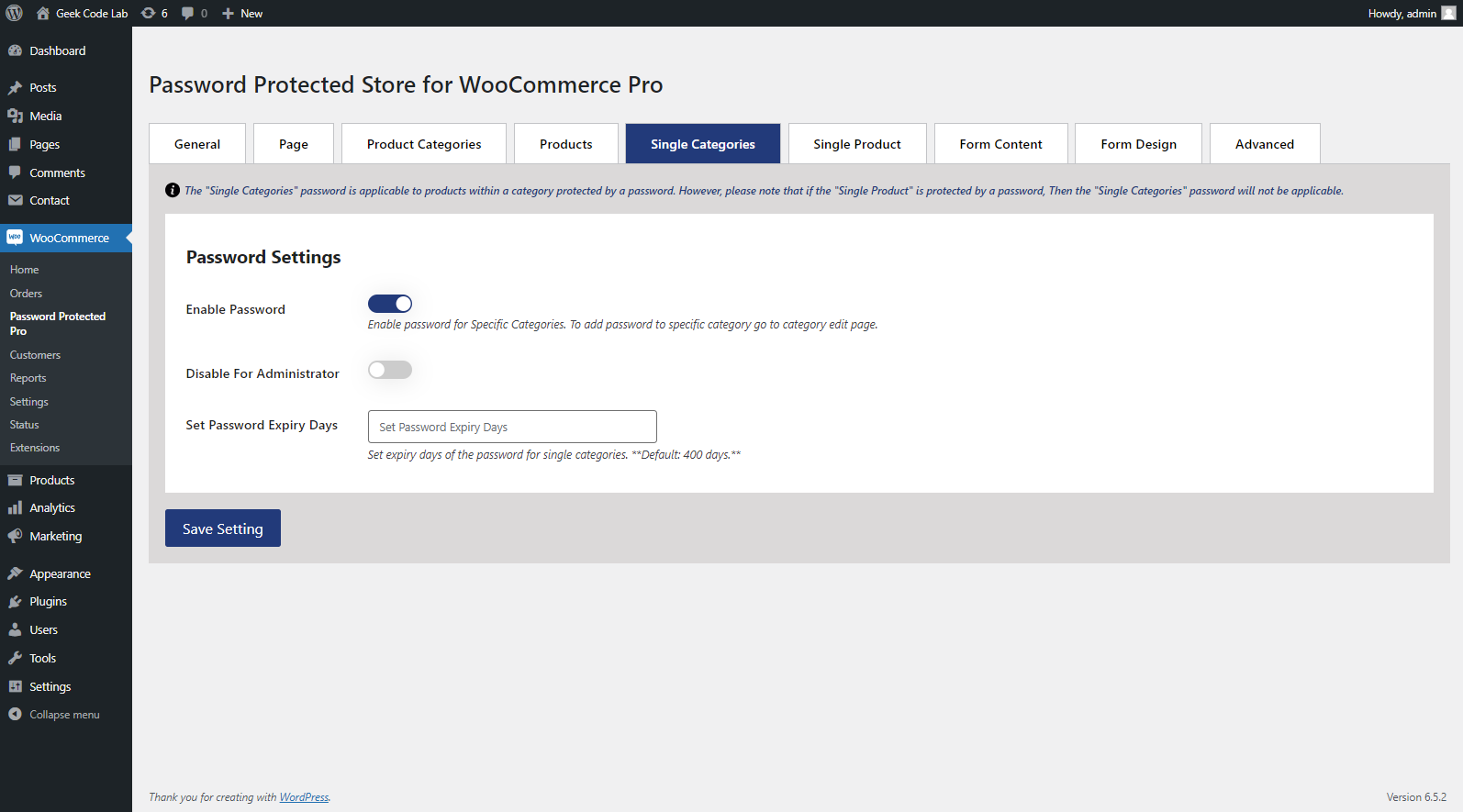Click the Enable Password label

pos(236,309)
